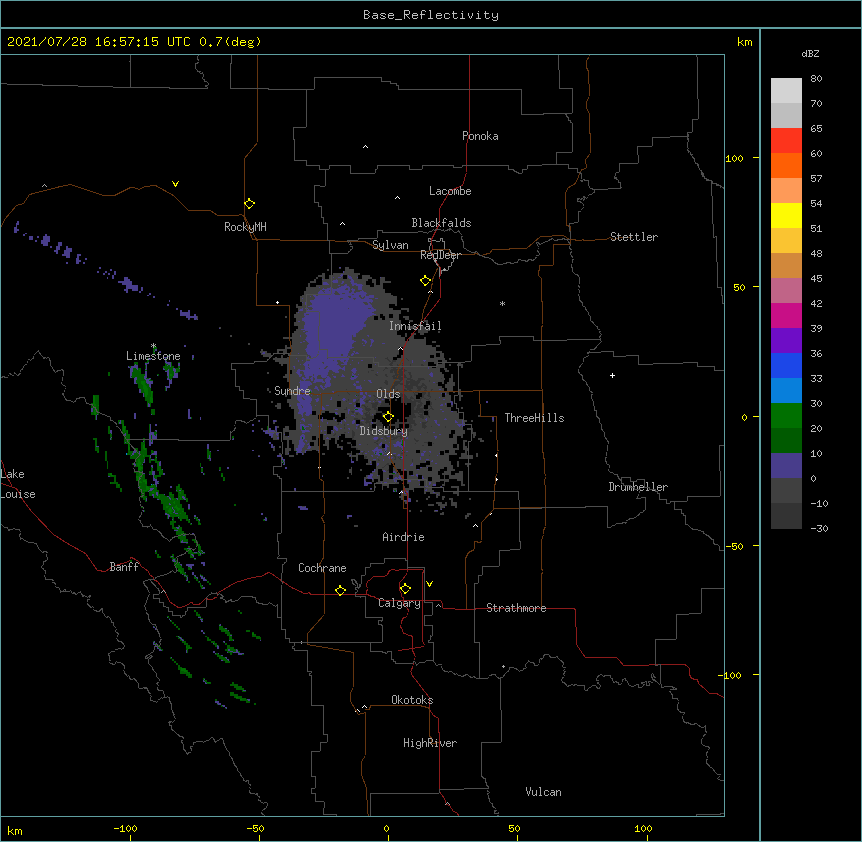
Task: Click yellow diamond marker south of RedDeer
Action: click(x=426, y=281)
